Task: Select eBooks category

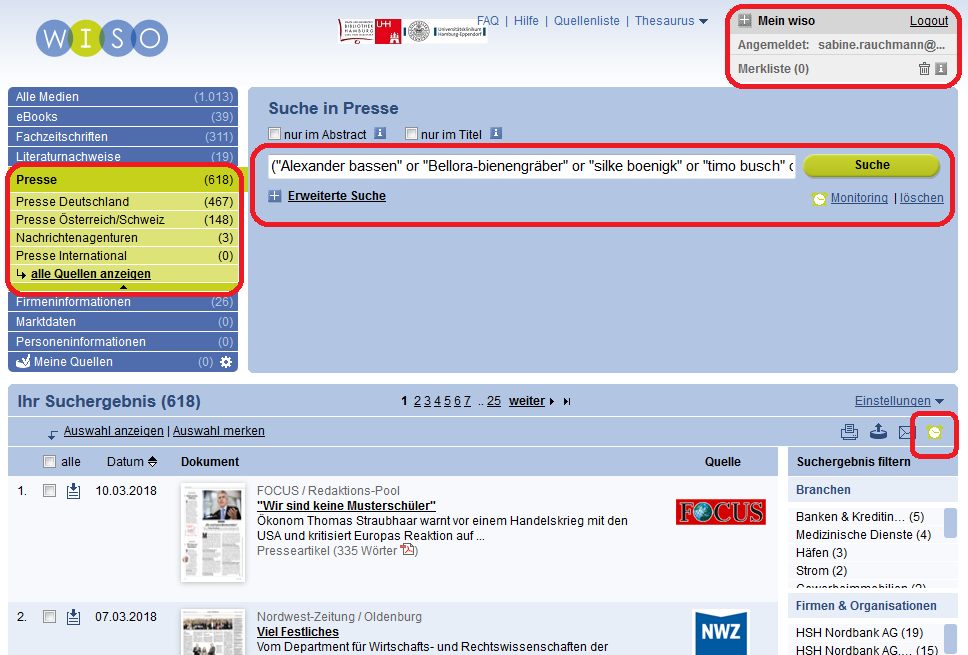Action: point(123,117)
